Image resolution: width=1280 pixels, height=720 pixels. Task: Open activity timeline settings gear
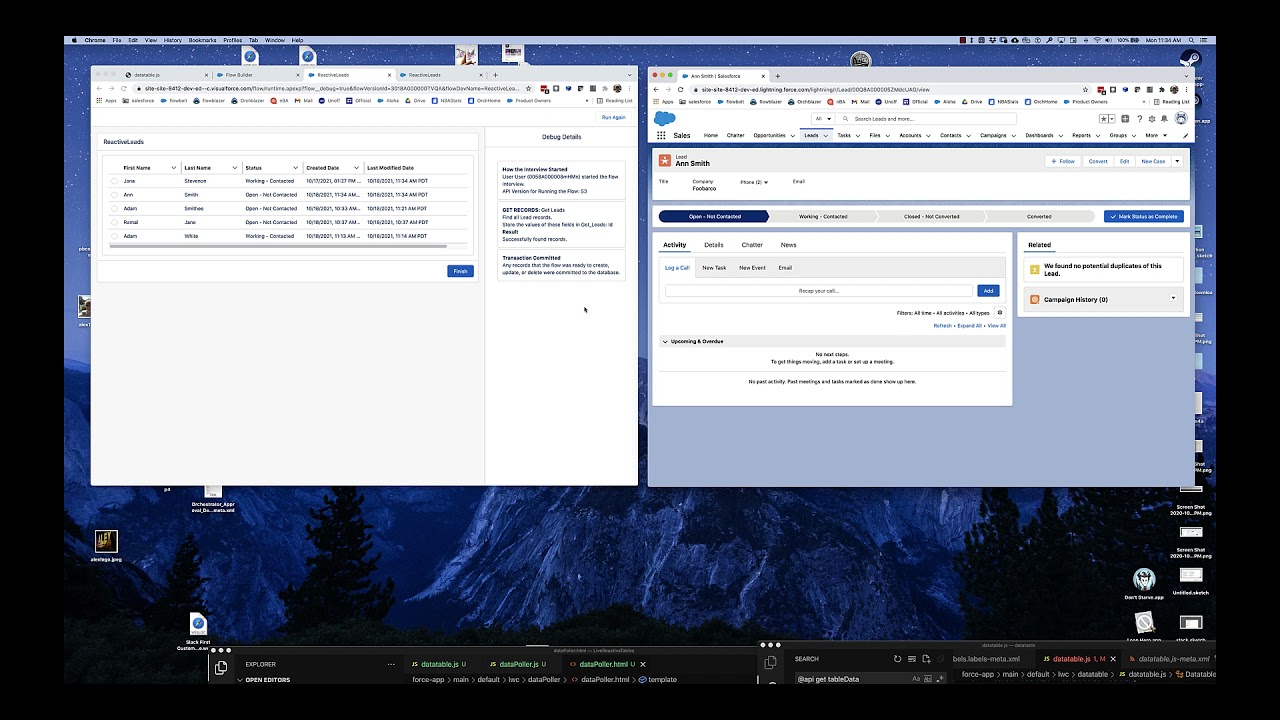pyautogui.click(x=999, y=313)
